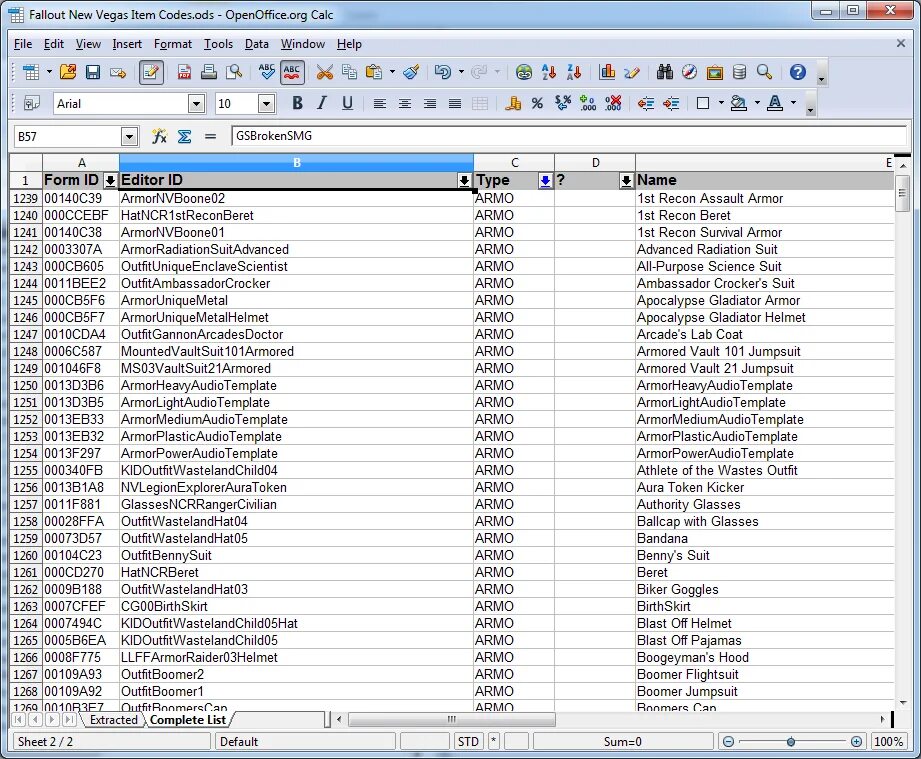921x759 pixels.
Task: Click the New spreadsheet icon
Action: (x=31, y=72)
